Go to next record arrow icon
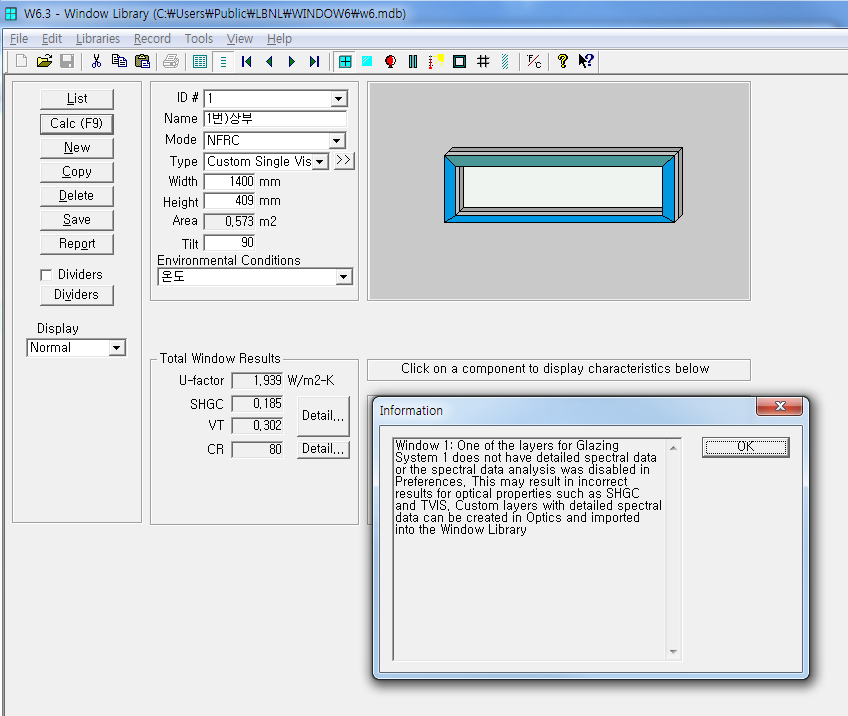848x716 pixels. [292, 62]
